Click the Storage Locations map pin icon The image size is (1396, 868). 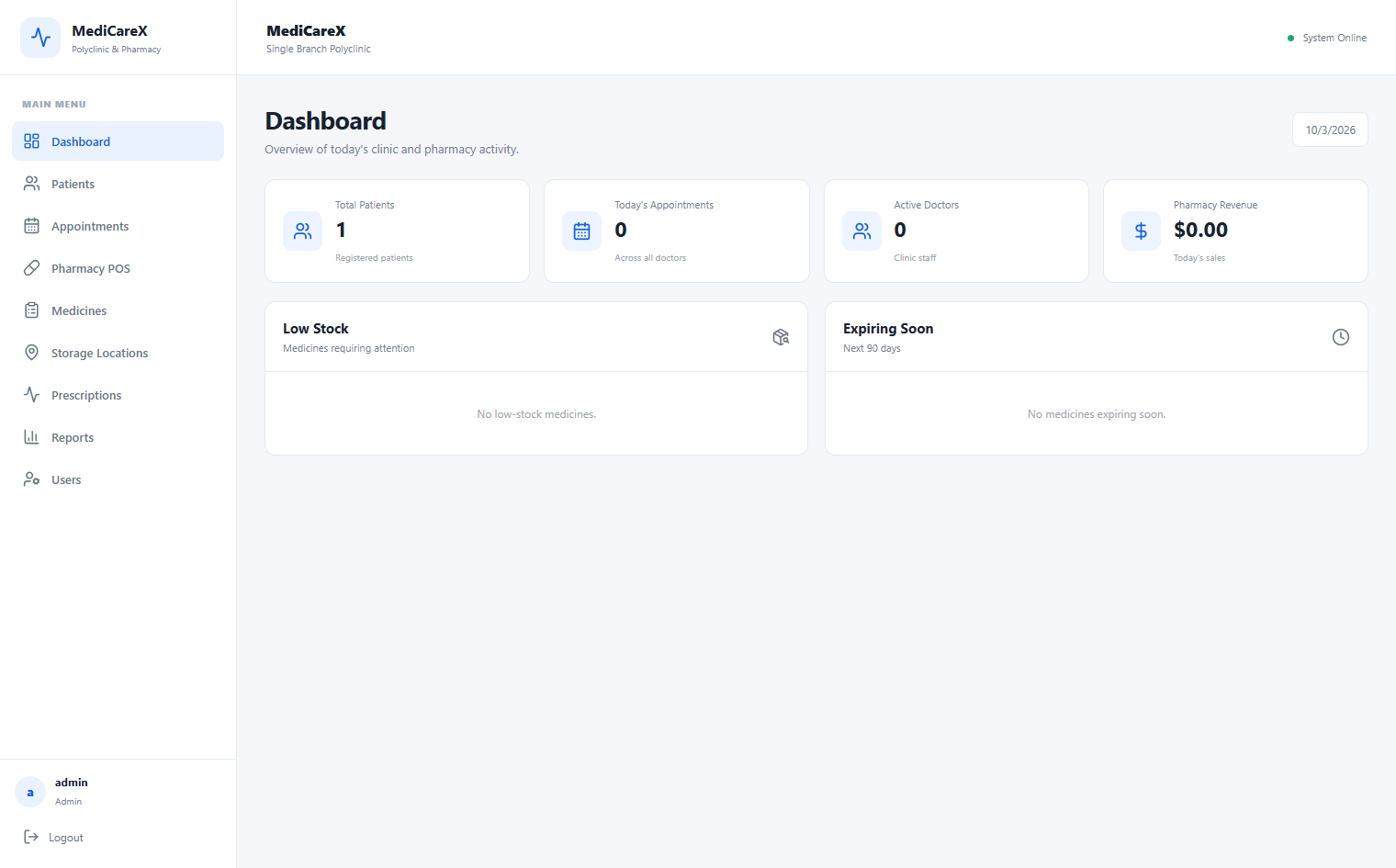31,353
